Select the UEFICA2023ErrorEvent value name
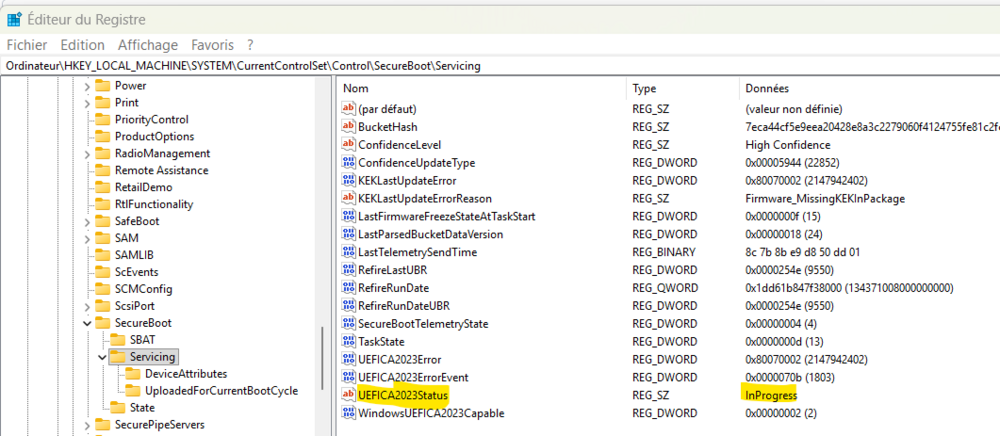The width and height of the screenshot is (1000, 436). click(x=413, y=377)
